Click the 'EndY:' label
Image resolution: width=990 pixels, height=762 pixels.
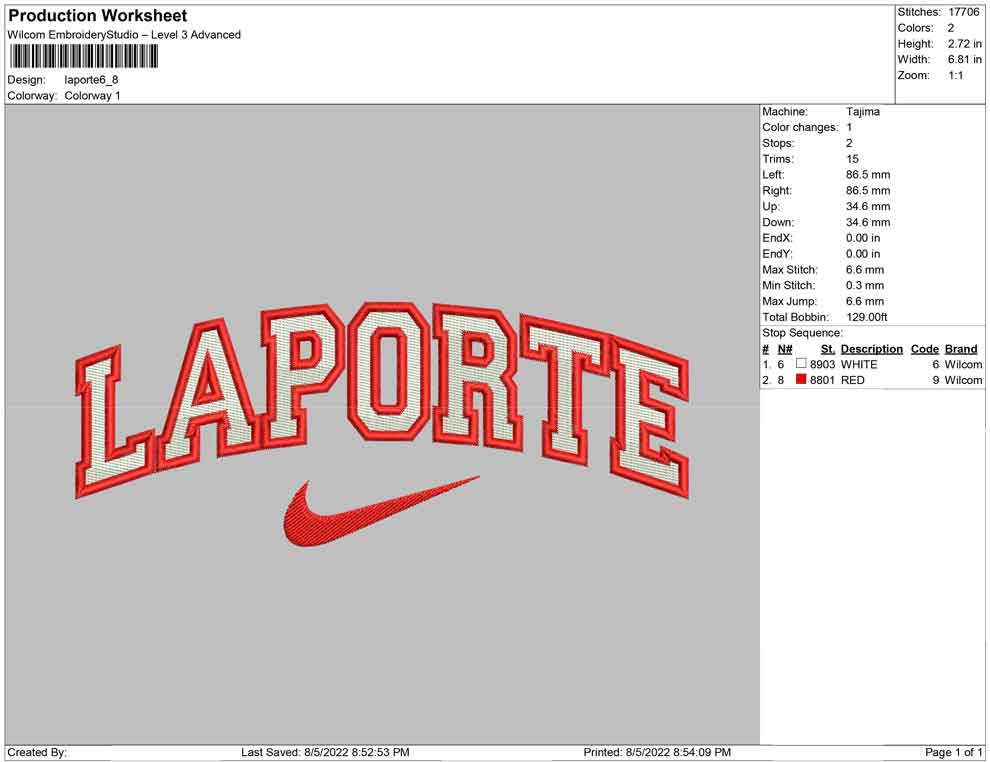pos(777,254)
